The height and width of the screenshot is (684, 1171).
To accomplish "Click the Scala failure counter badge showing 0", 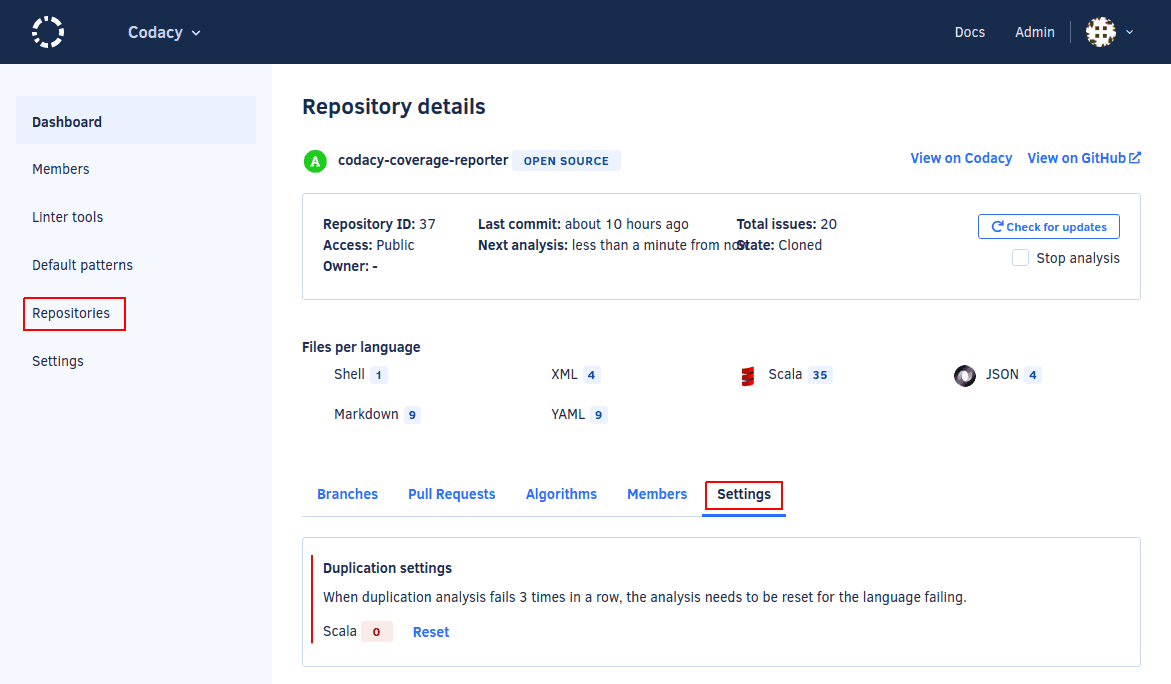I will 376,631.
